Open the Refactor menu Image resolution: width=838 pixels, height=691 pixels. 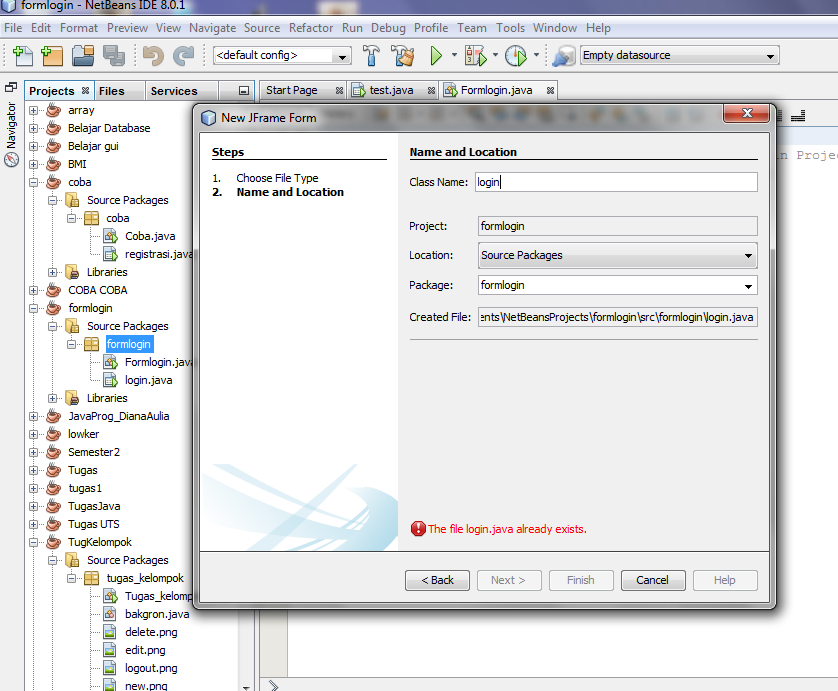(x=311, y=28)
